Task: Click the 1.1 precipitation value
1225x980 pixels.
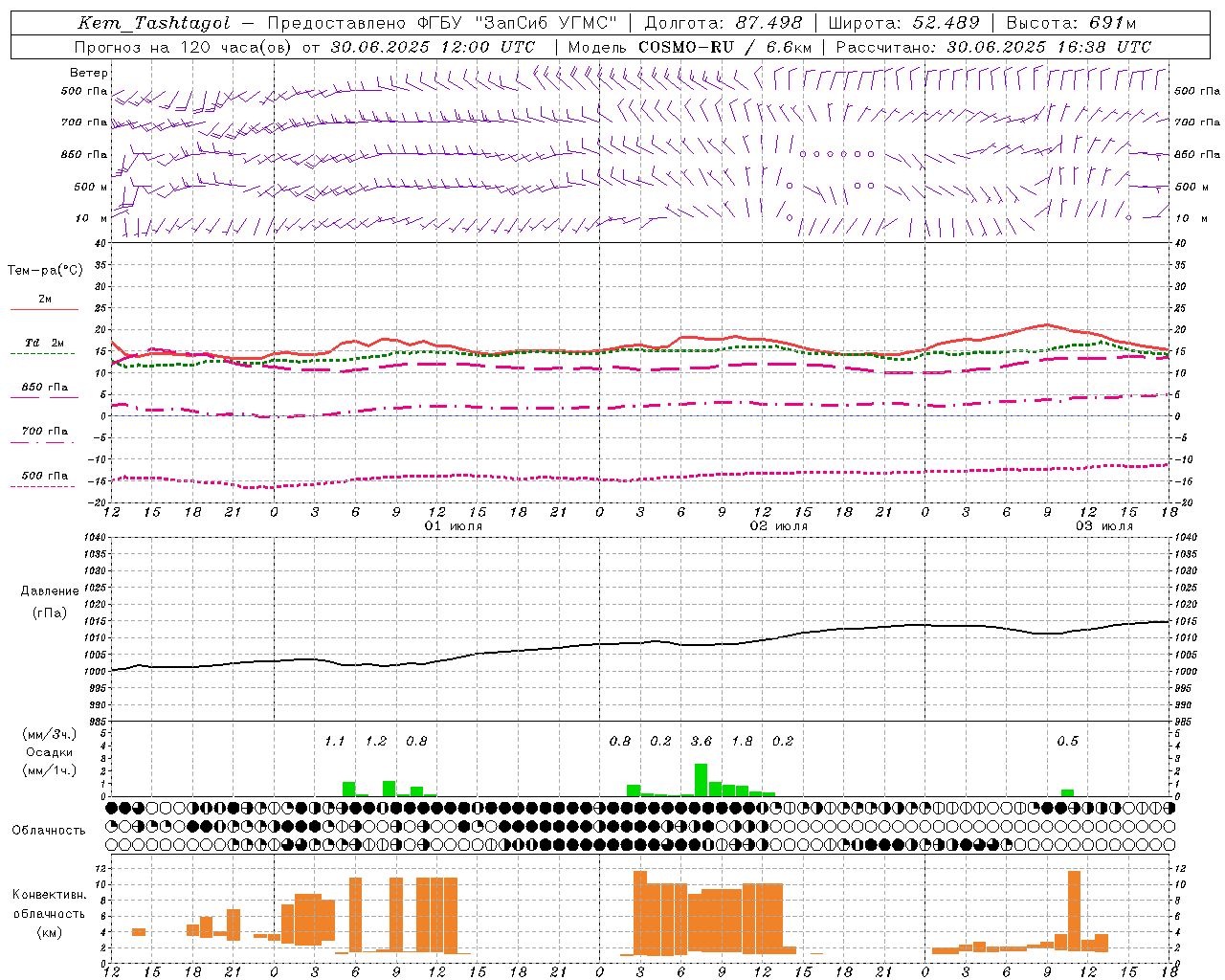Action: tap(334, 741)
